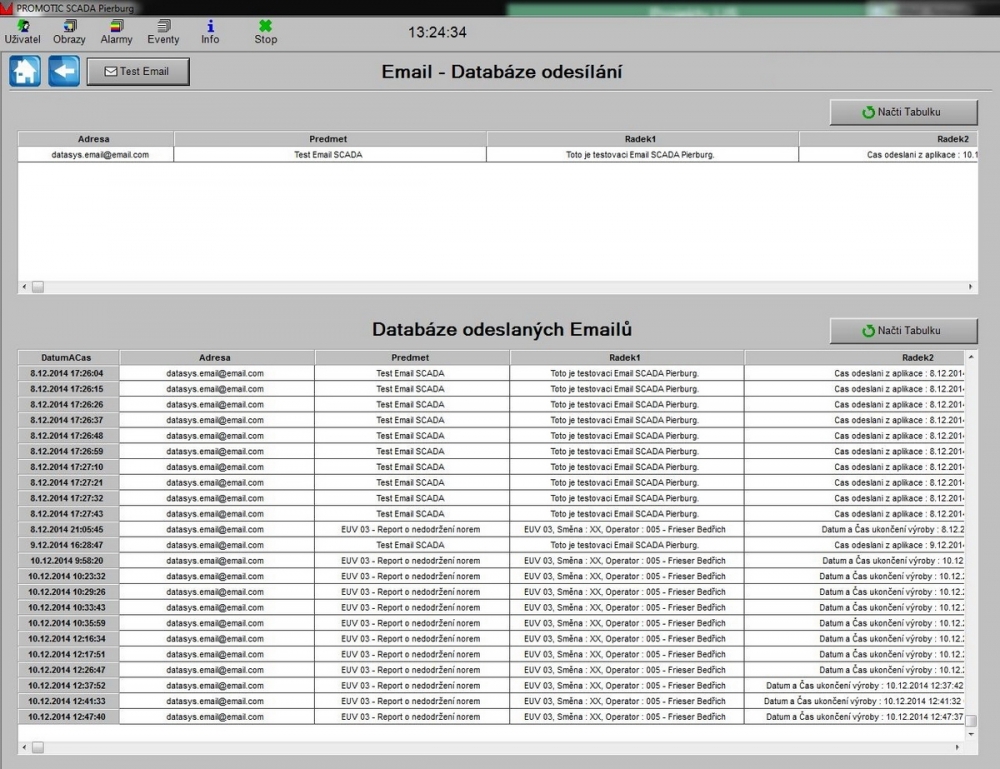Click the lower table's vertical scrollbar down arrow
This screenshot has width=1000, height=769.
971,732
